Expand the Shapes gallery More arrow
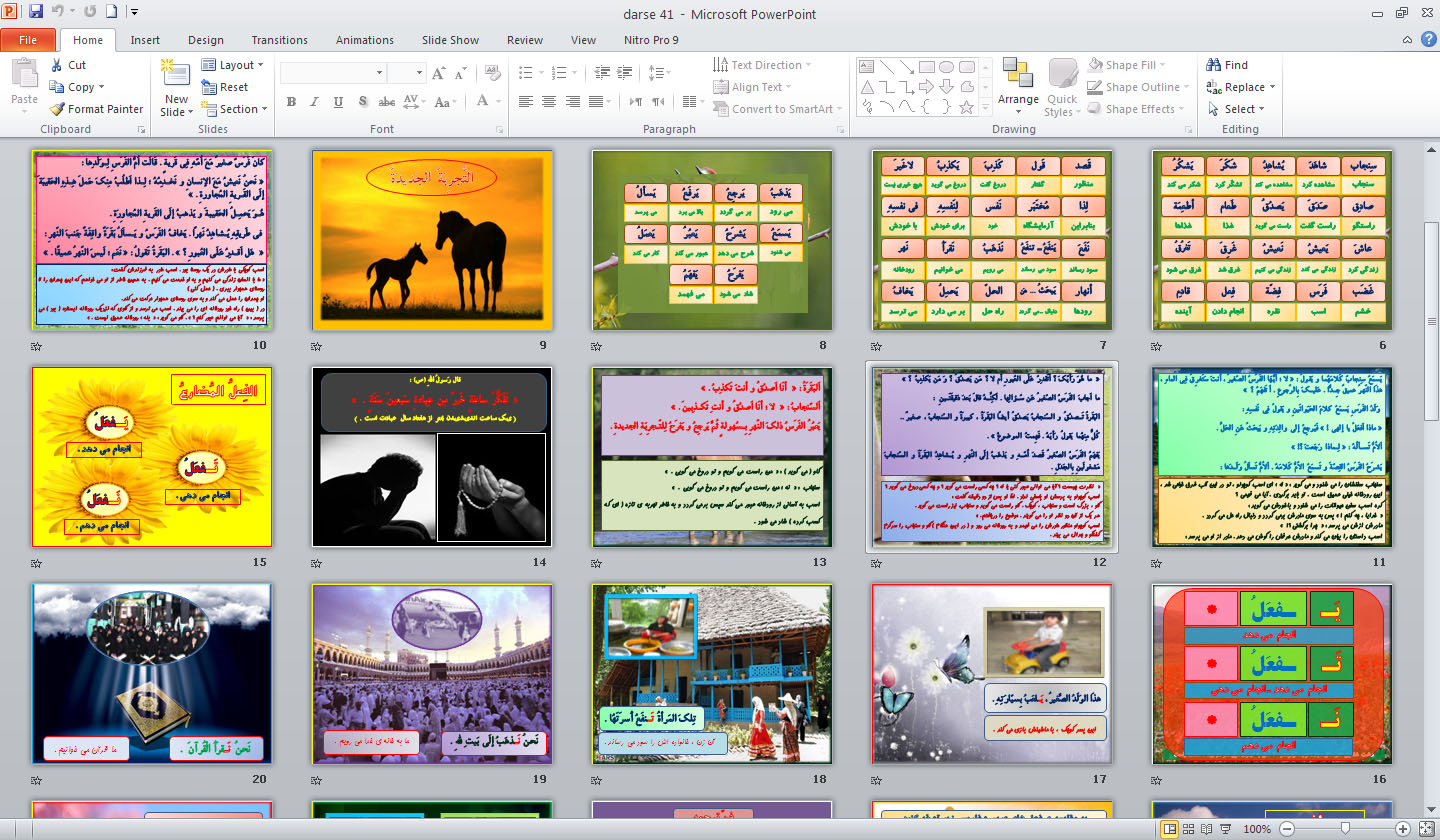 pyautogui.click(x=987, y=107)
